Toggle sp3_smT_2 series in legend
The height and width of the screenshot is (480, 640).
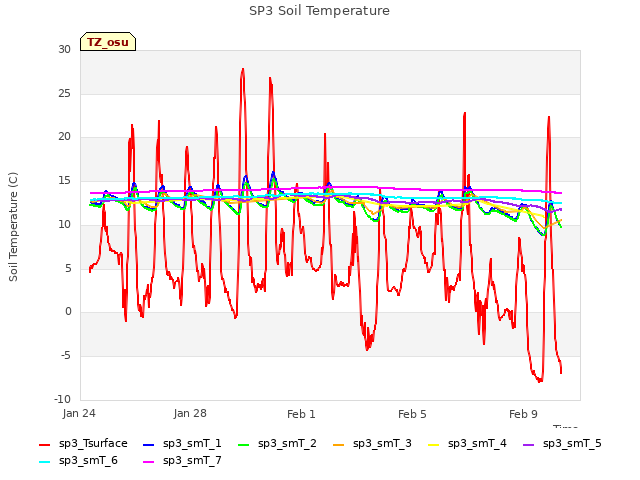pos(277,444)
